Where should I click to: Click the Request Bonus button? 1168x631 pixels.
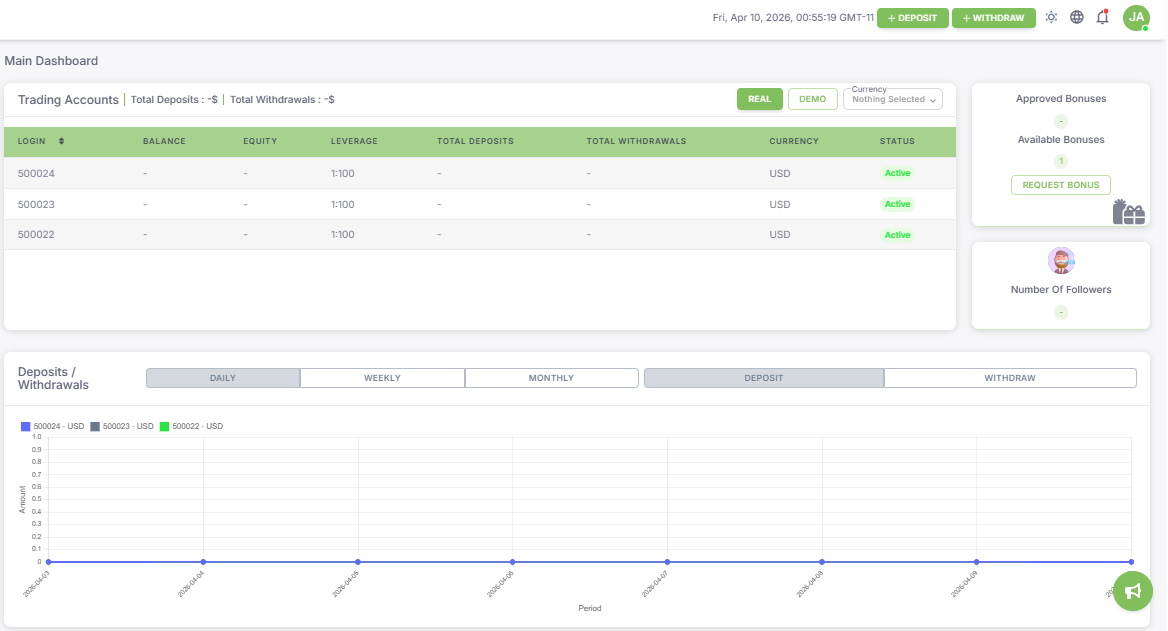pyautogui.click(x=1061, y=185)
